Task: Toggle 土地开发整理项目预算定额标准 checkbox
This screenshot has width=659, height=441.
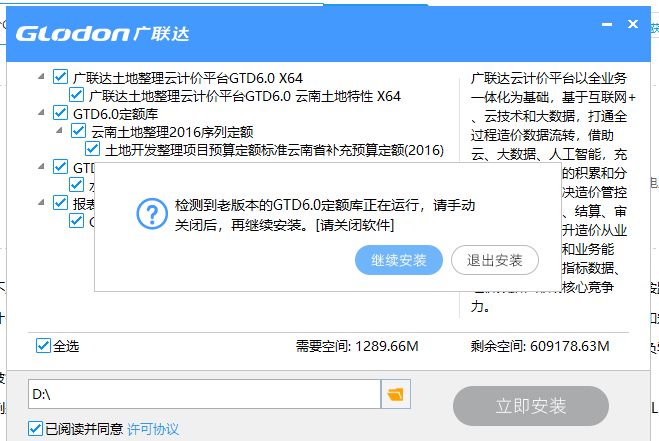Action: click(92, 149)
